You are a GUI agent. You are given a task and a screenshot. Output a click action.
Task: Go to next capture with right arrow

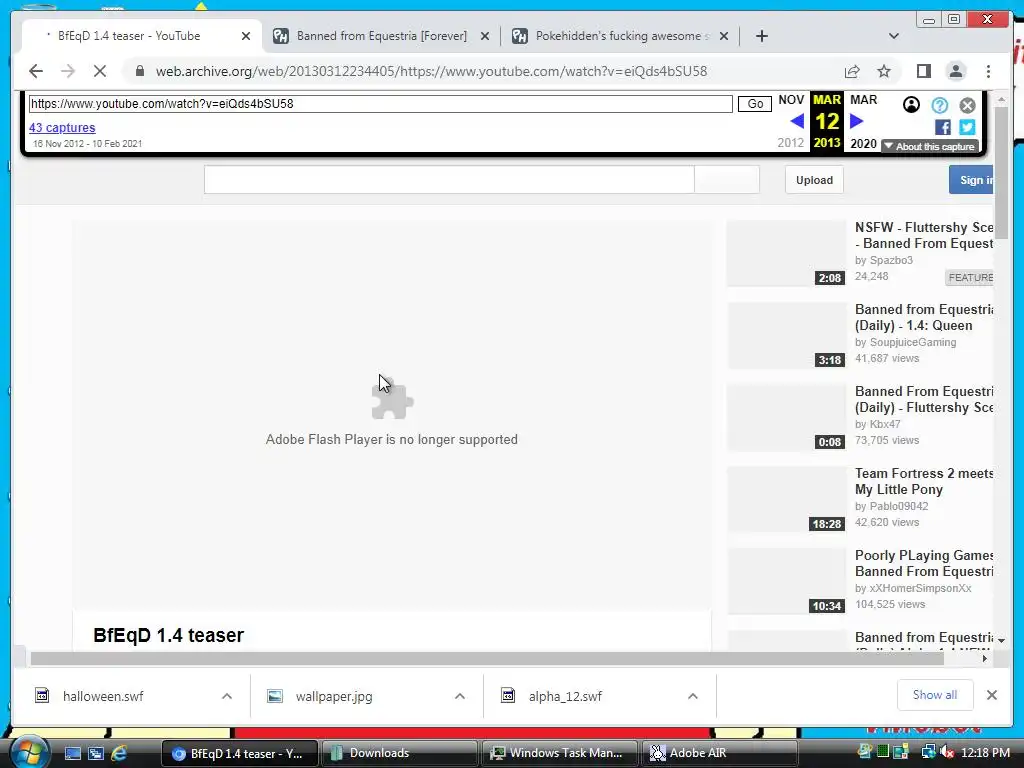pyautogui.click(x=857, y=121)
